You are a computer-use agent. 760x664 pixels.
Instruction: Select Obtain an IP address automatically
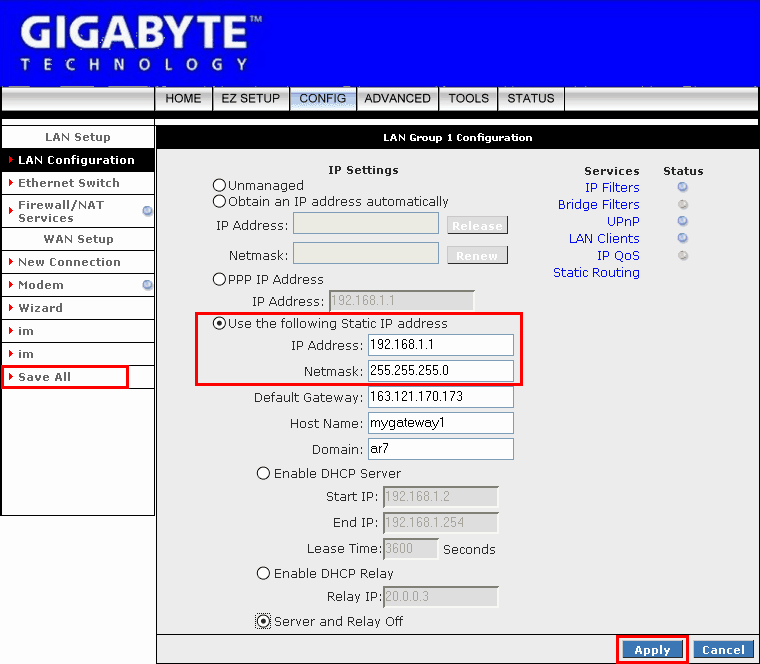[219, 201]
